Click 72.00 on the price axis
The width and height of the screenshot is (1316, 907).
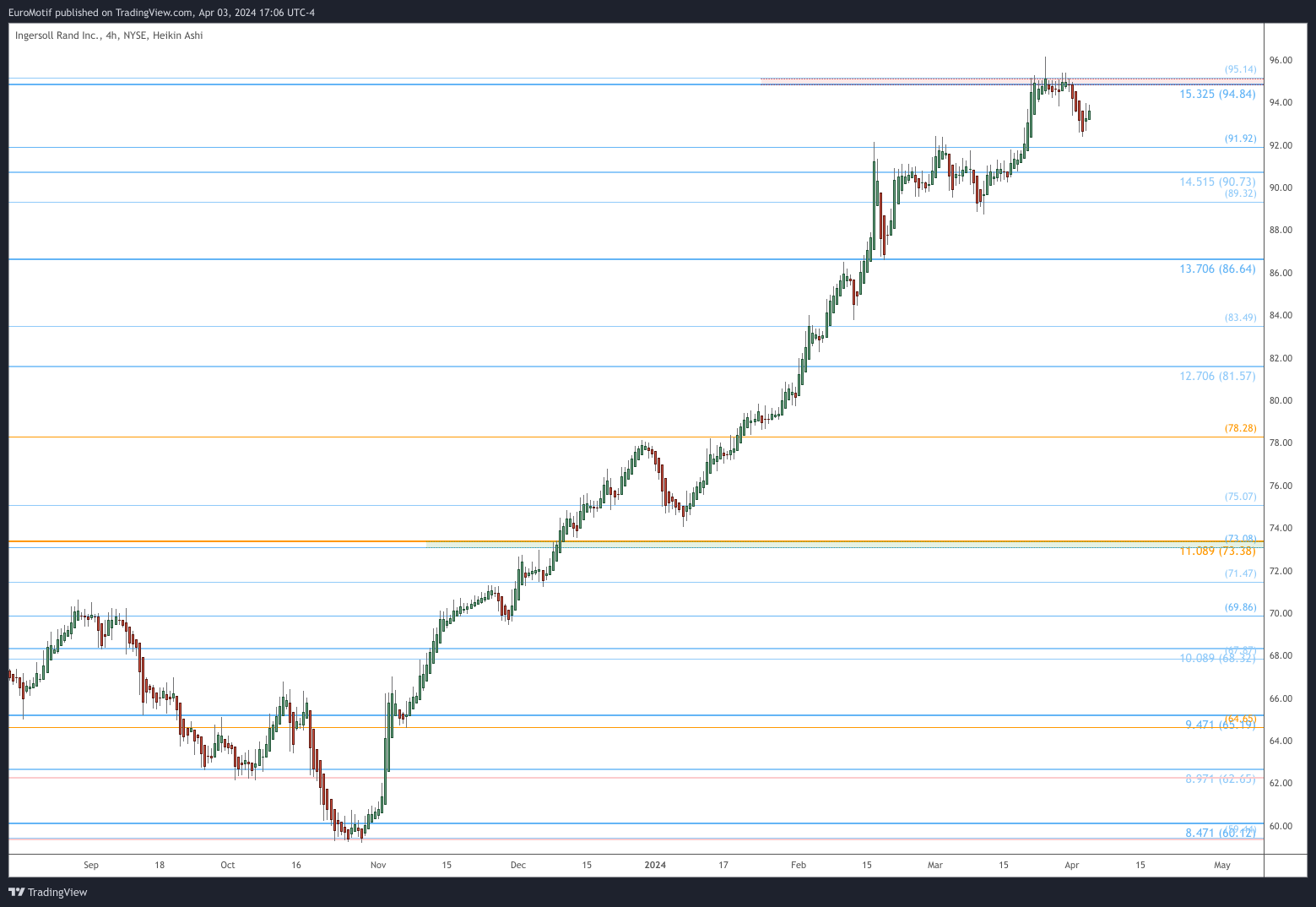tap(1281, 571)
